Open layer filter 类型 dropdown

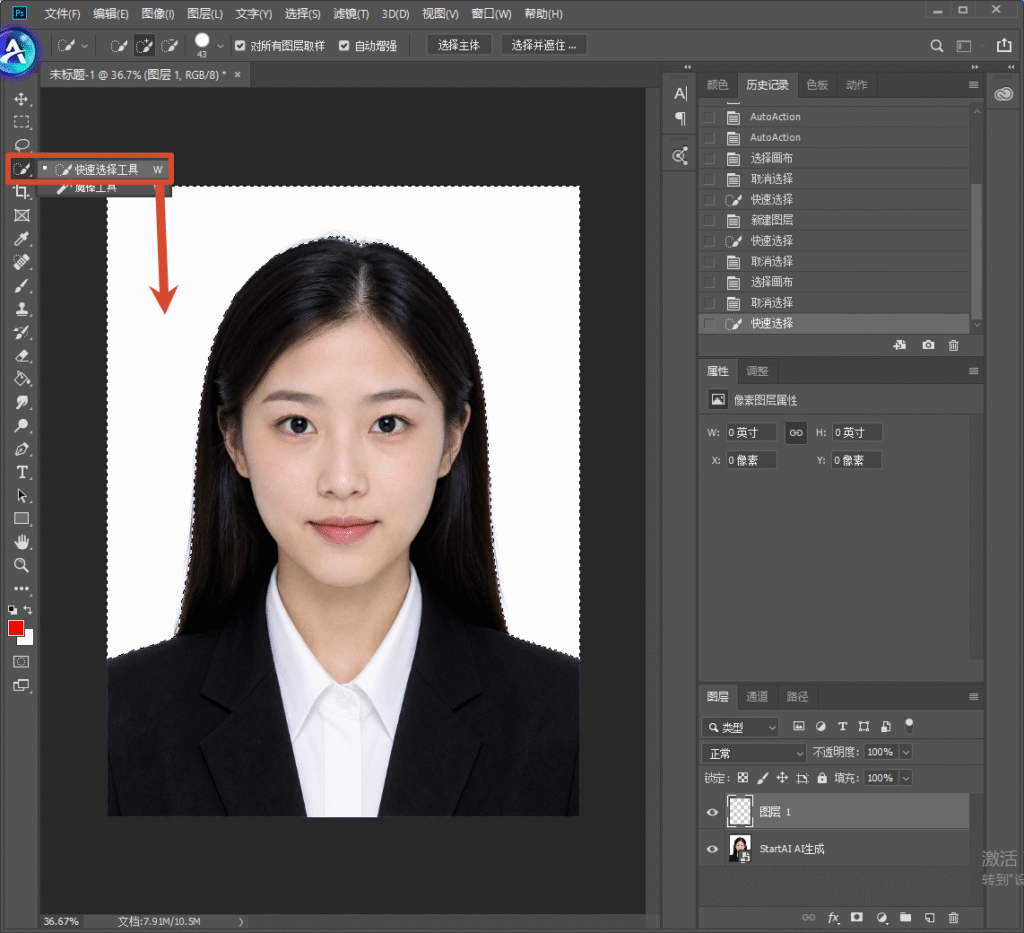(741, 727)
